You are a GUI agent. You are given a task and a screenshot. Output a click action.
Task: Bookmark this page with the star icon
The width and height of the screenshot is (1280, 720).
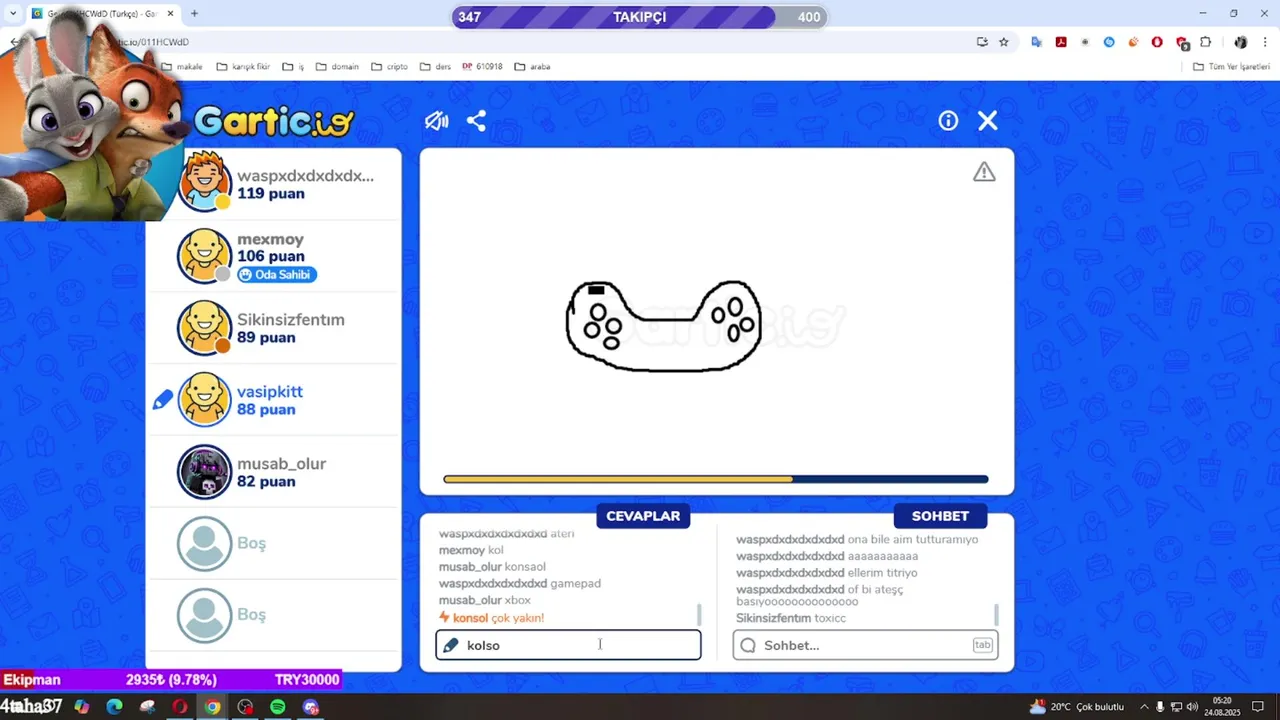1004,42
